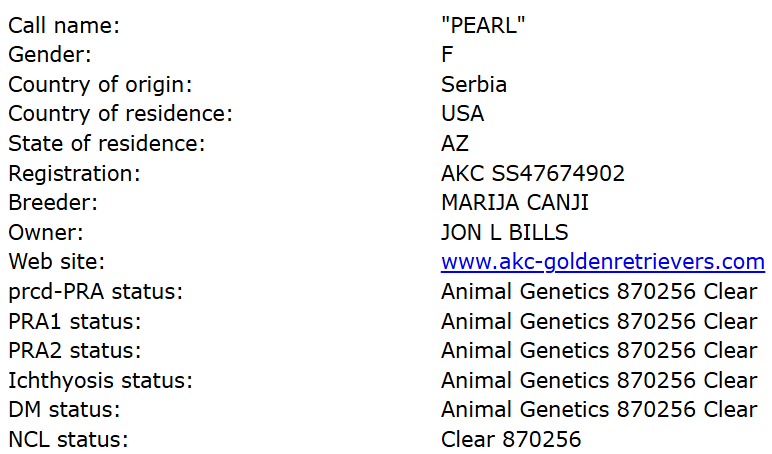Click the Ichthyosis status result text

click(x=598, y=380)
